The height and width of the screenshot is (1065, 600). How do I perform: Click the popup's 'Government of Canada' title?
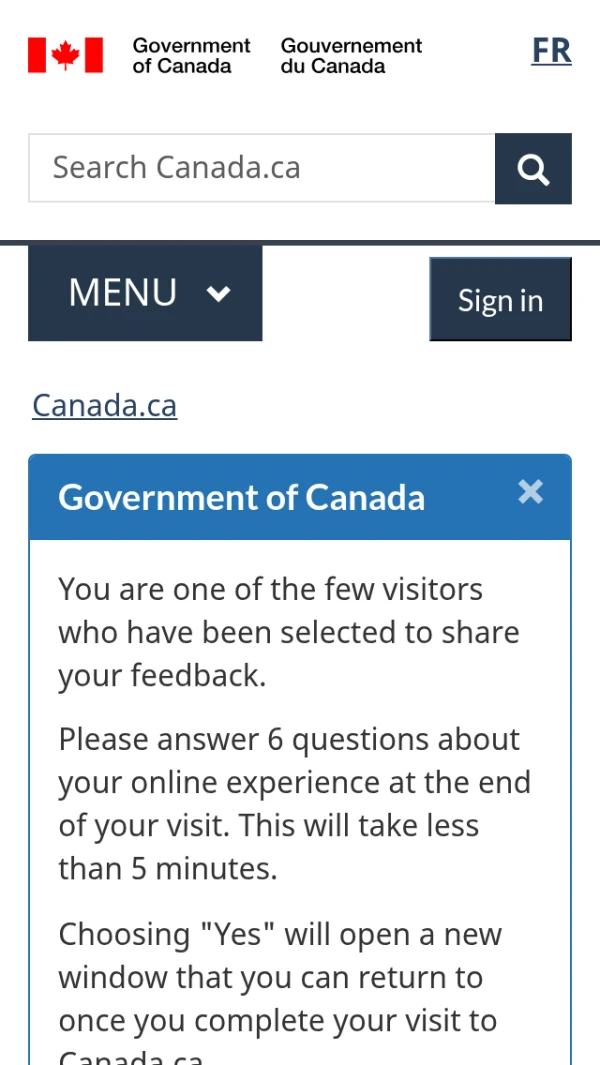click(x=241, y=497)
